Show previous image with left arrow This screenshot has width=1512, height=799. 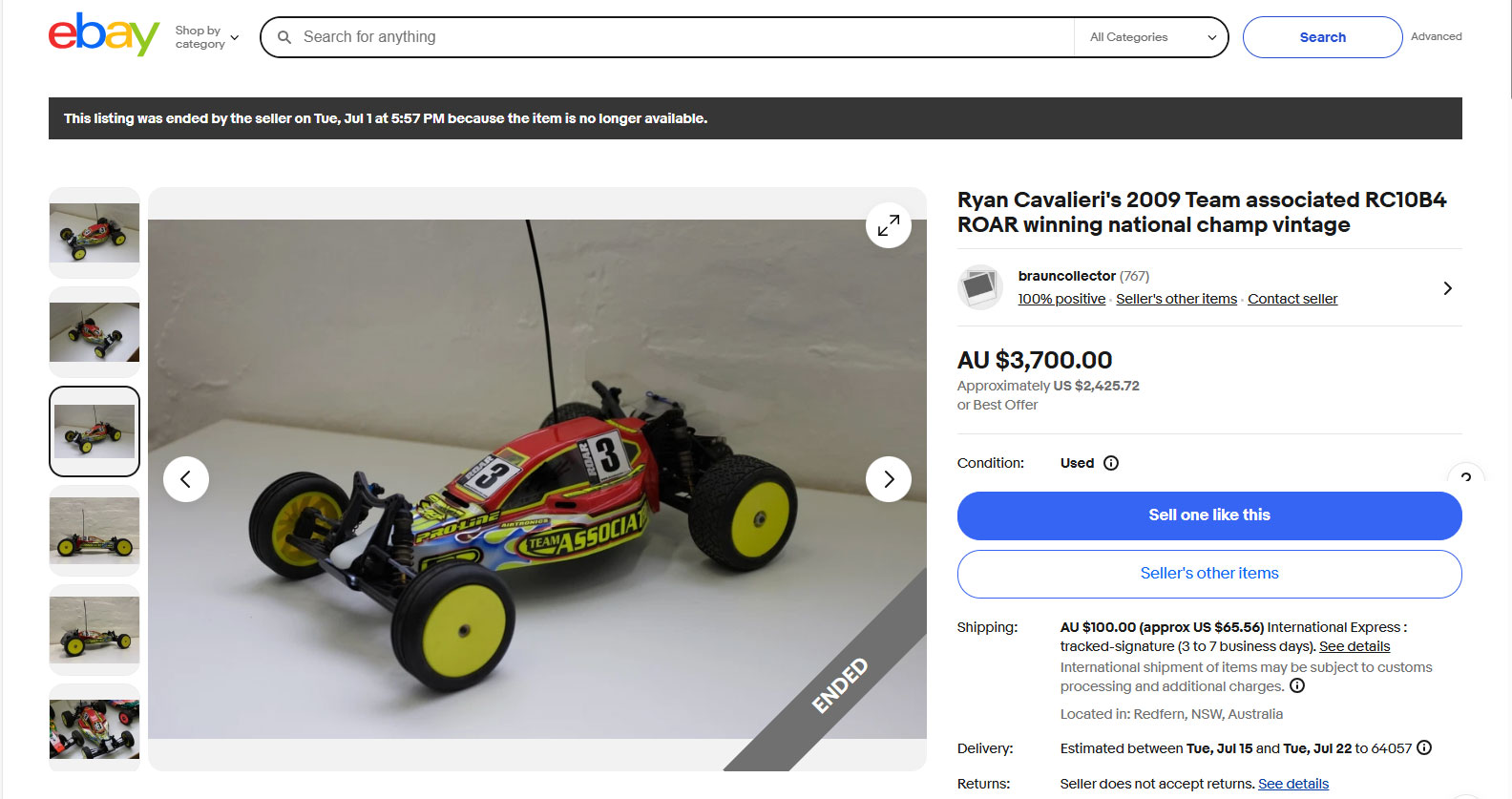[x=186, y=479]
